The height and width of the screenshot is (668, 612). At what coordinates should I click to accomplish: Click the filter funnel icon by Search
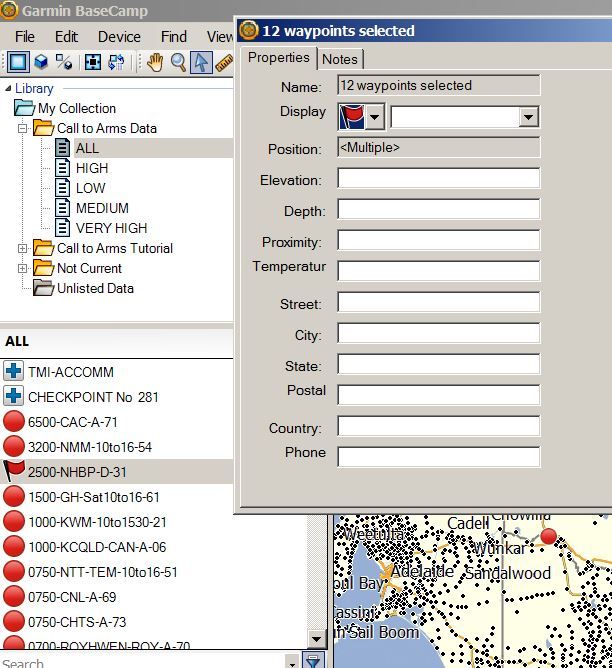313,661
